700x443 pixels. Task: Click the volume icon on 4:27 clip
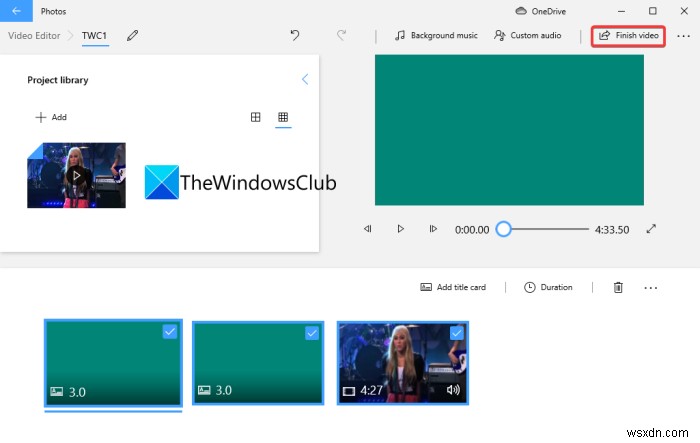pyautogui.click(x=453, y=390)
